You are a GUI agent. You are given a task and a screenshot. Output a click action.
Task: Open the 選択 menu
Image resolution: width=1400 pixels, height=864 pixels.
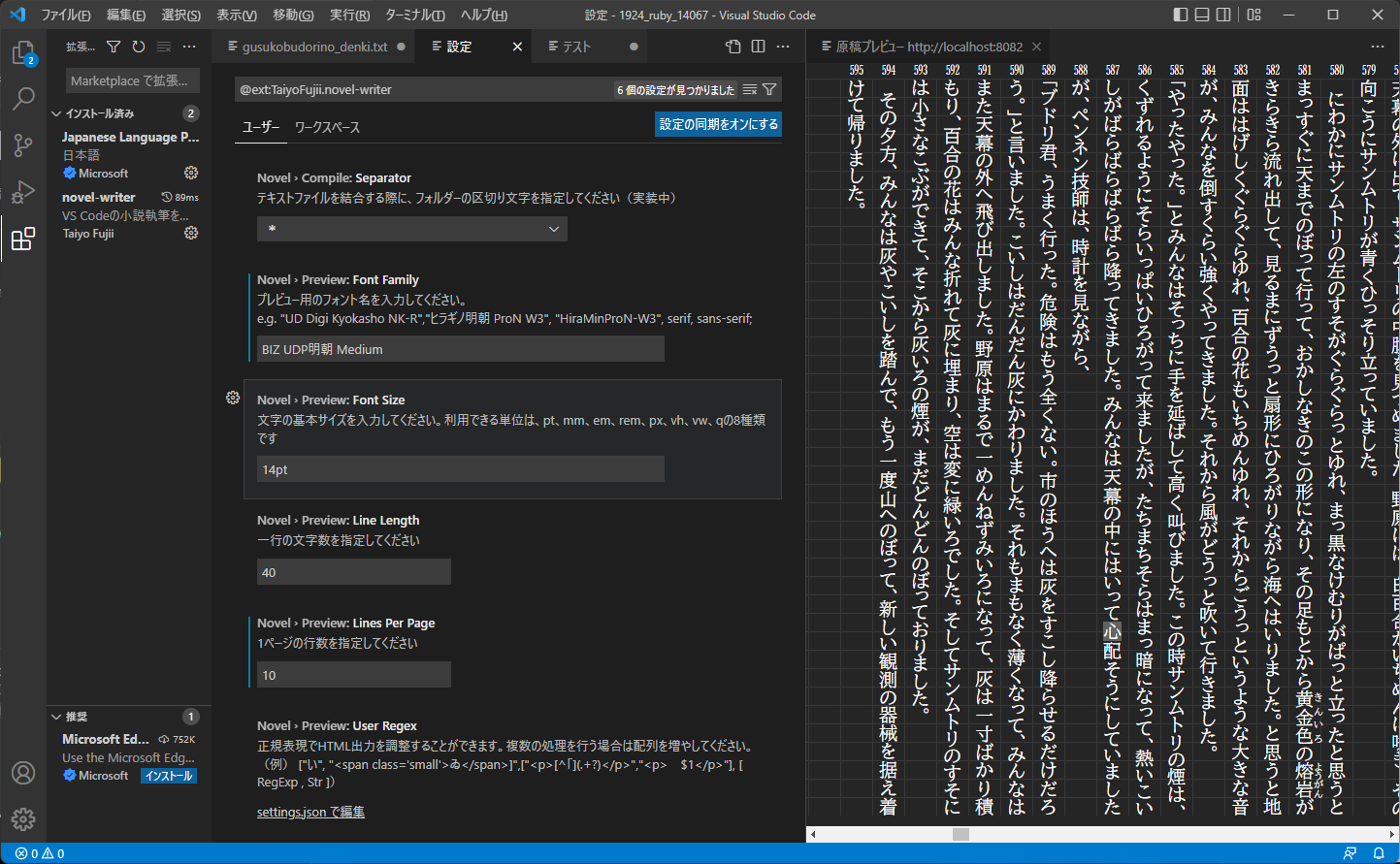(181, 15)
